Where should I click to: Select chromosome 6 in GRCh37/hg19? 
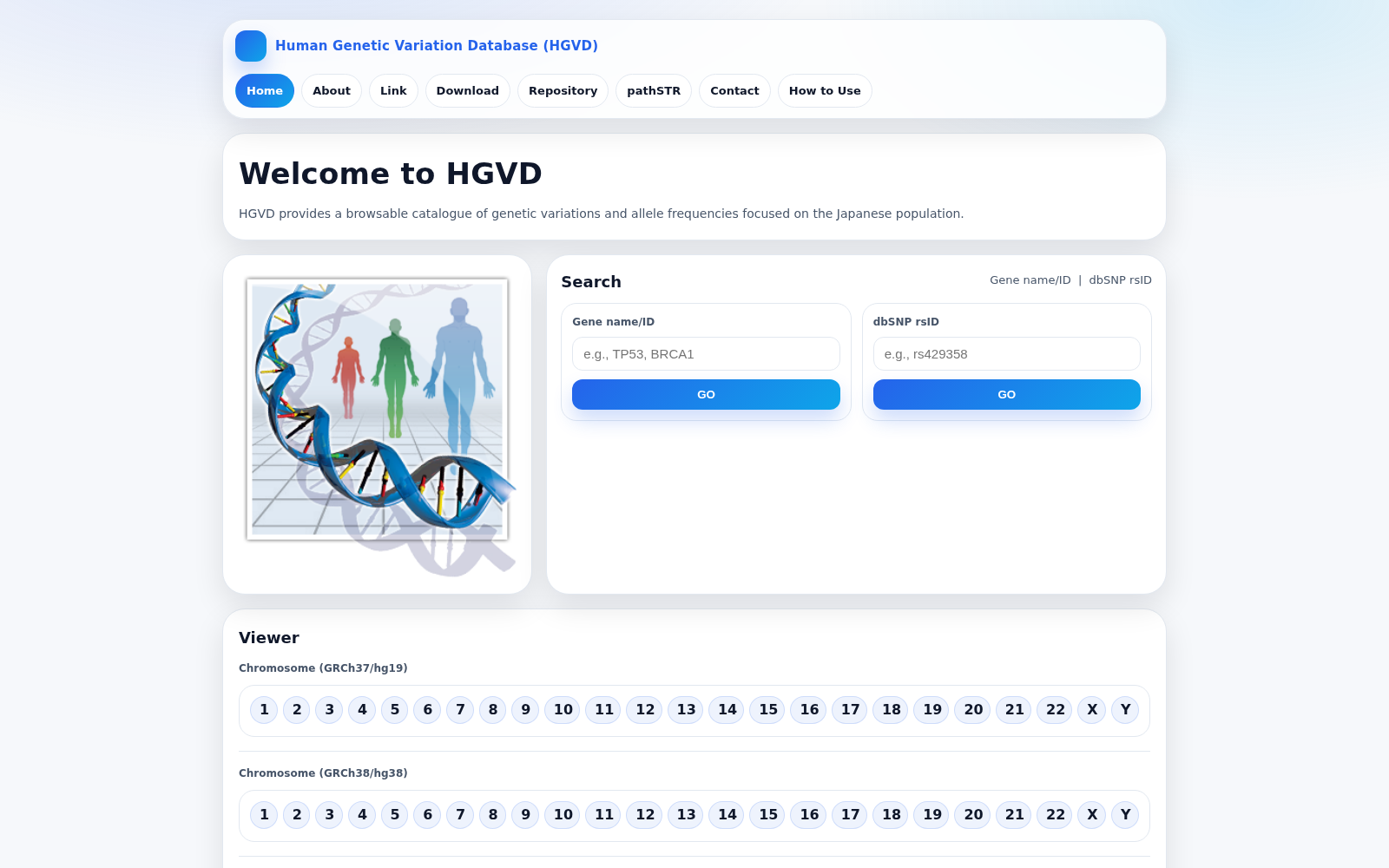[x=427, y=710]
